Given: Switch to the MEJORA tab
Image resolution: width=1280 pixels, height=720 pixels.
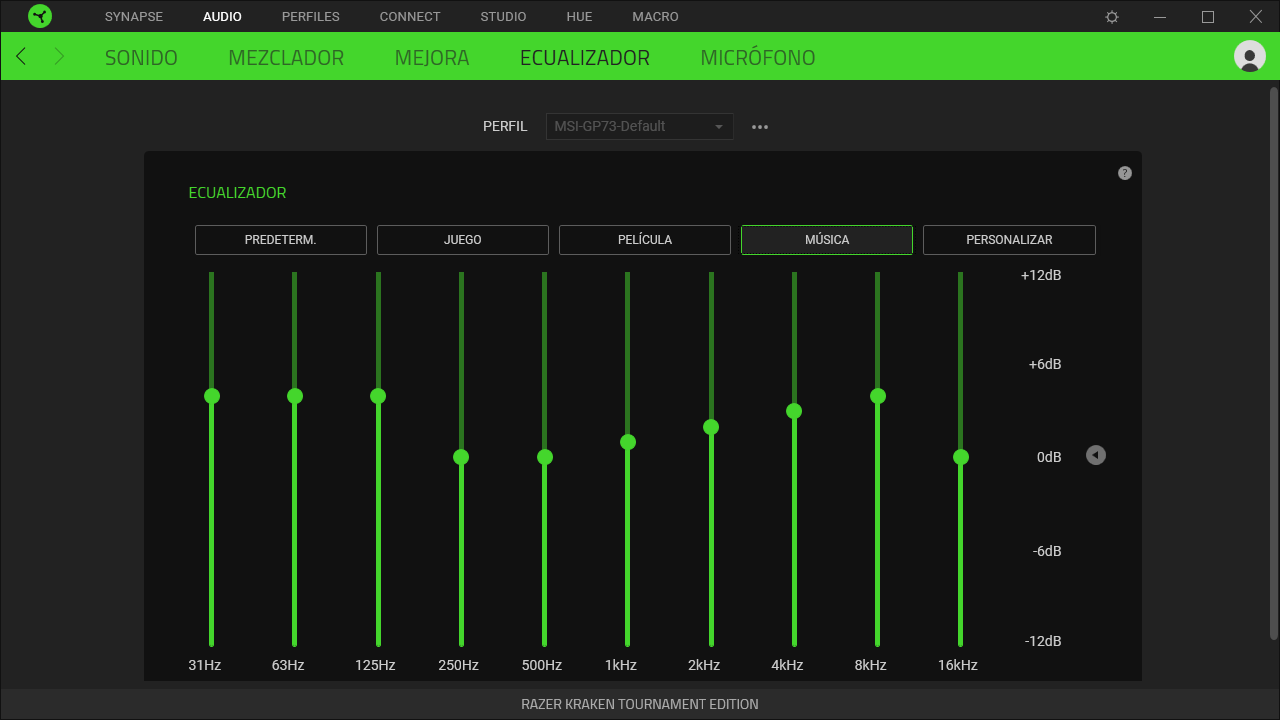Looking at the screenshot, I should 432,58.
